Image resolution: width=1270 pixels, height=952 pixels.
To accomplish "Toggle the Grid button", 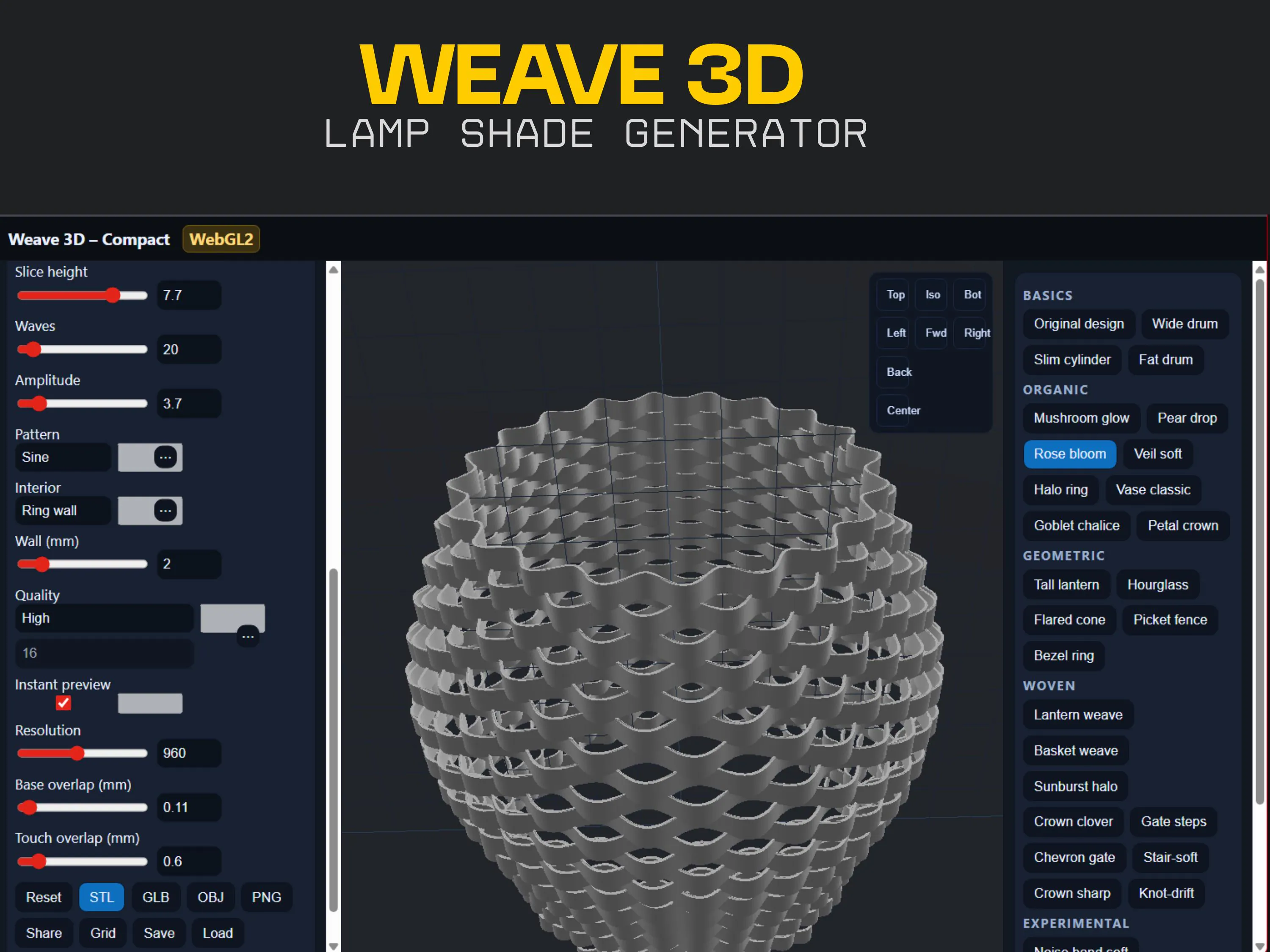I will (x=103, y=933).
